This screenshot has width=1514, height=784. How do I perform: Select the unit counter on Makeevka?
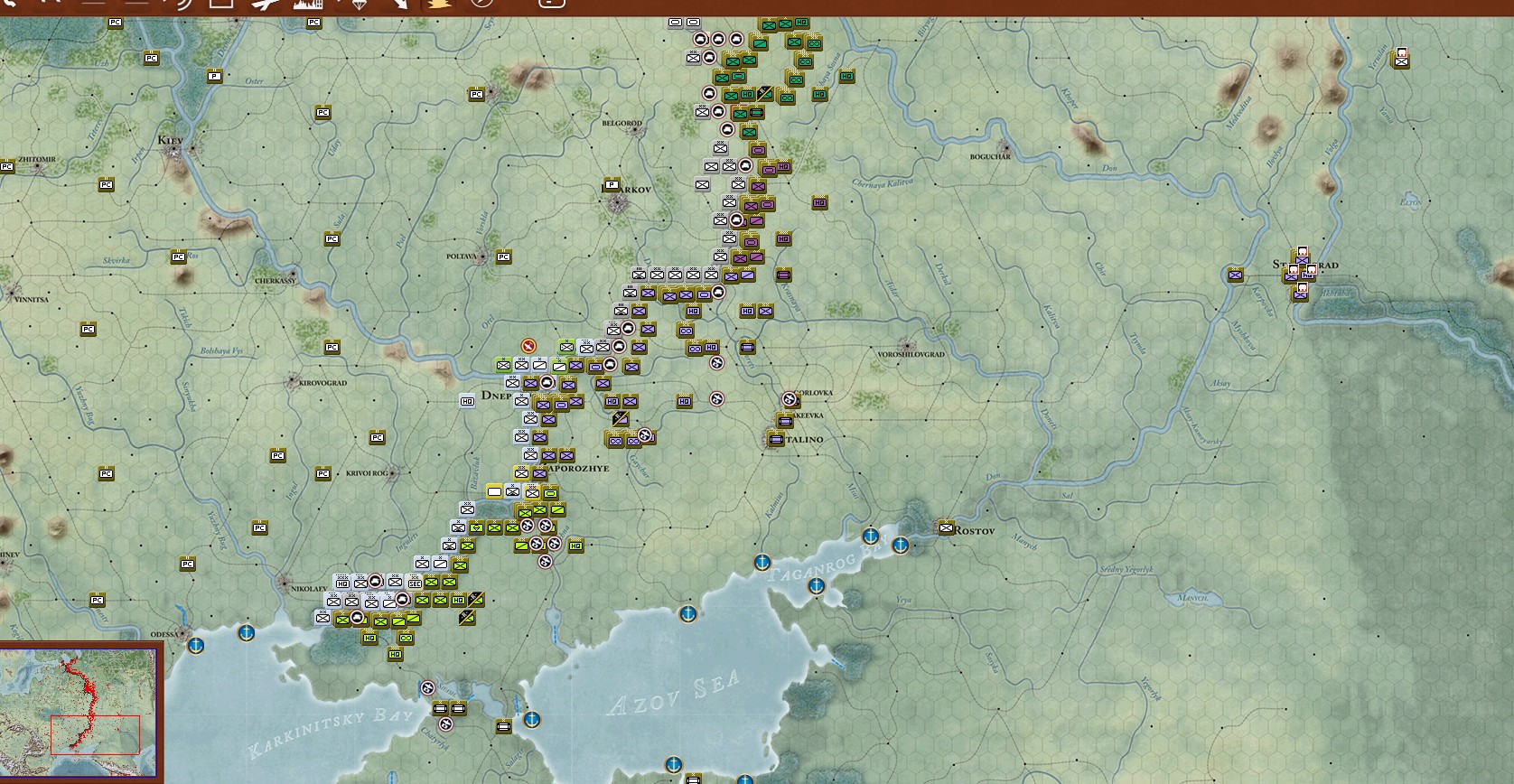click(783, 420)
